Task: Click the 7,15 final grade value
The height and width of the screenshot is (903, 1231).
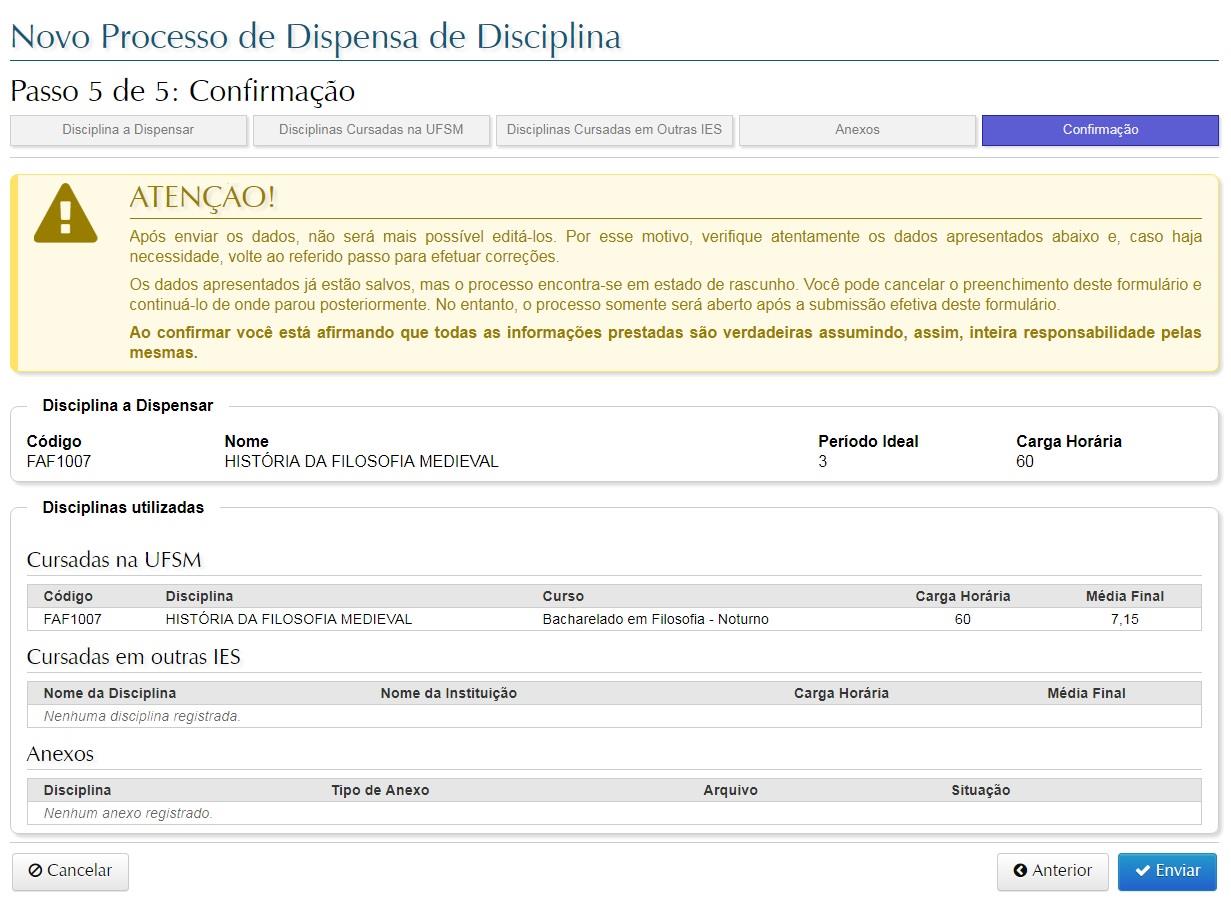Action: coord(1124,619)
